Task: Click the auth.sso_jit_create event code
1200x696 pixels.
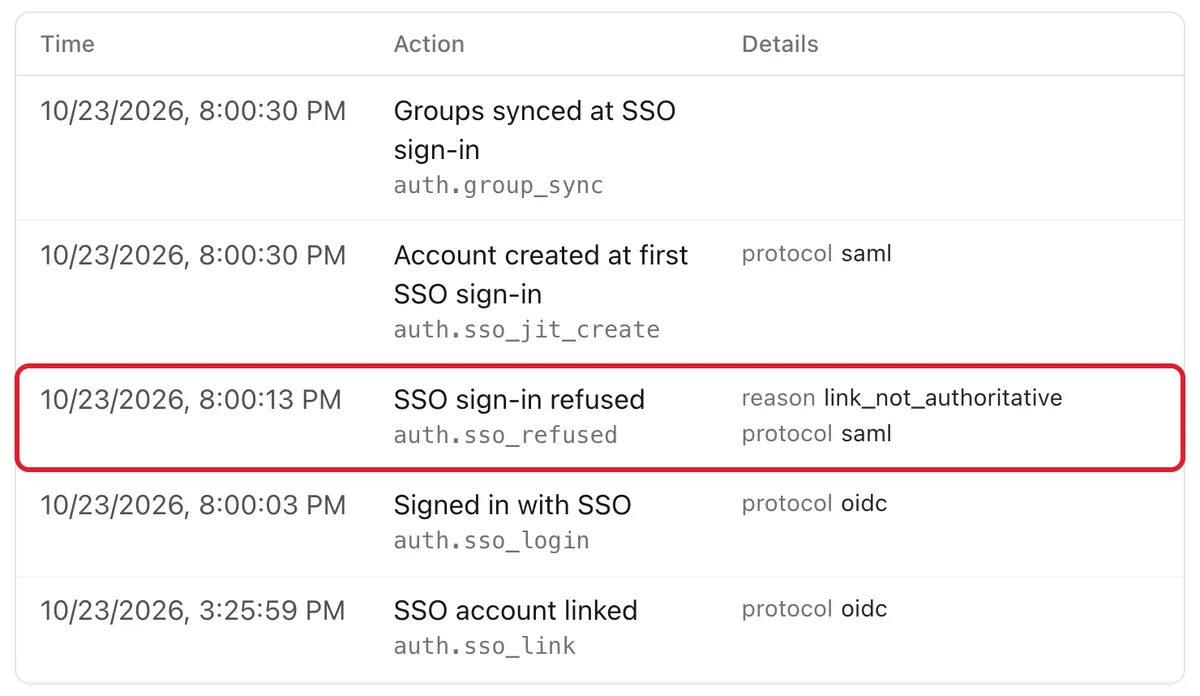Action: point(527,330)
